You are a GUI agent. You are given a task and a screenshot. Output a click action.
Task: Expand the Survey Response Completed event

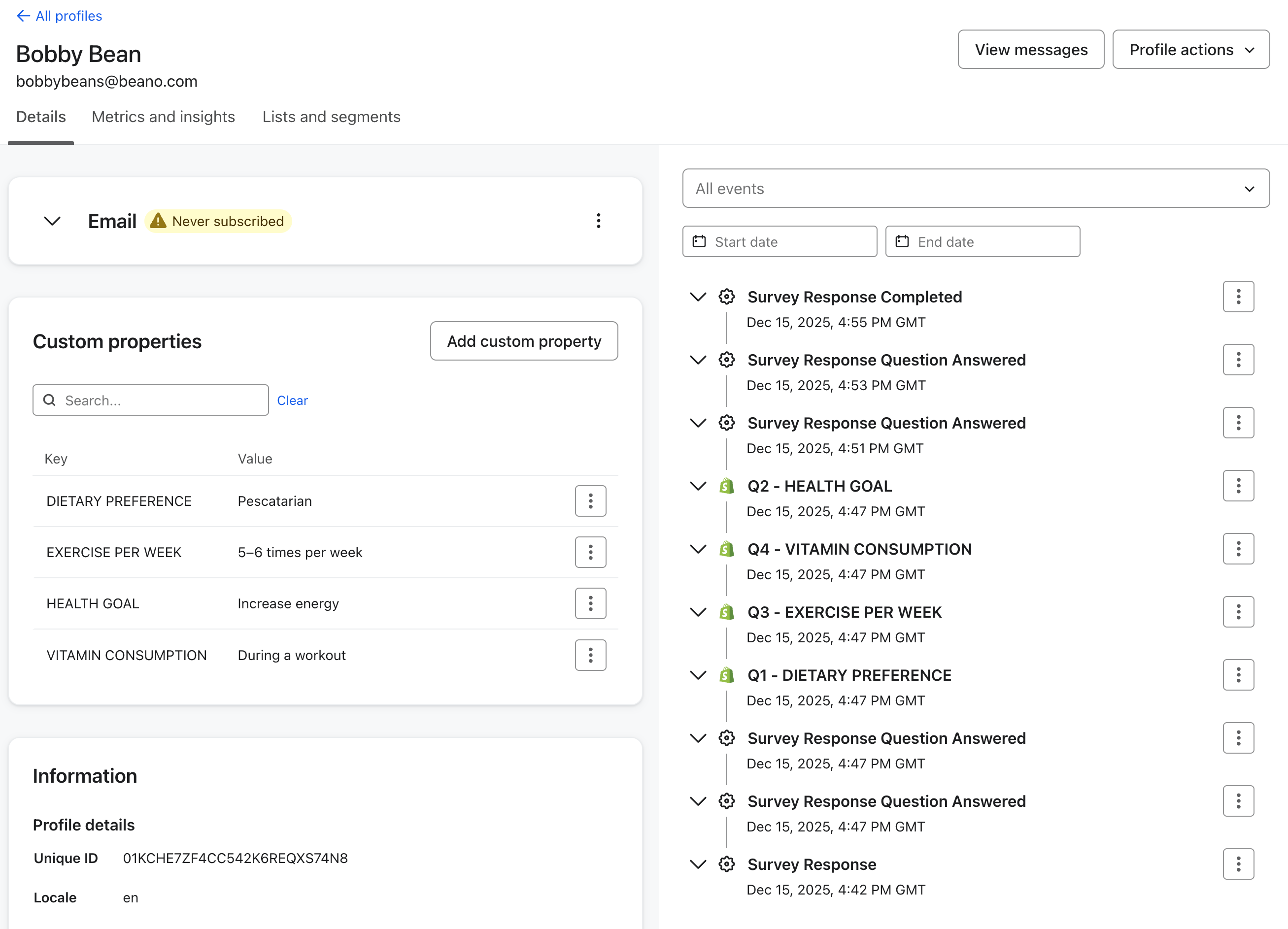(x=697, y=297)
